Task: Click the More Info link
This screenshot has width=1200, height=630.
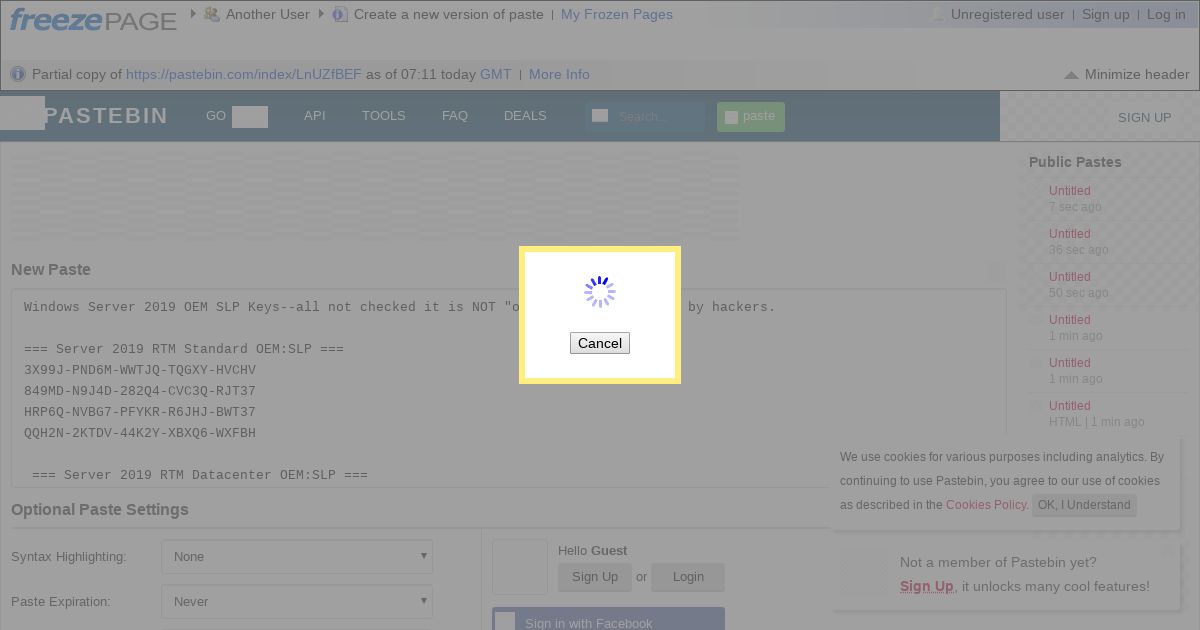Action: [559, 74]
